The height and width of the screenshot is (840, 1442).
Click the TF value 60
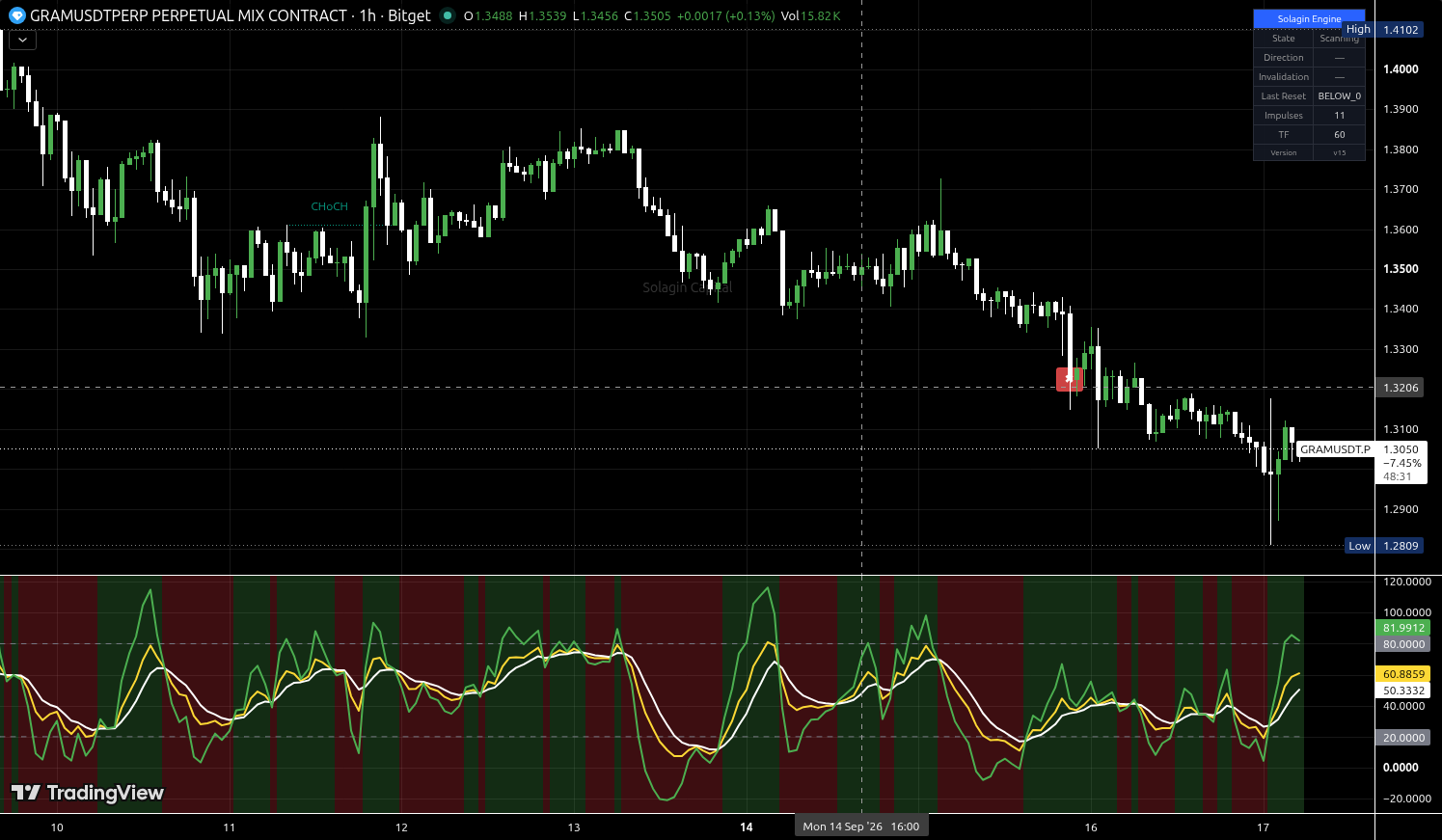(1340, 135)
